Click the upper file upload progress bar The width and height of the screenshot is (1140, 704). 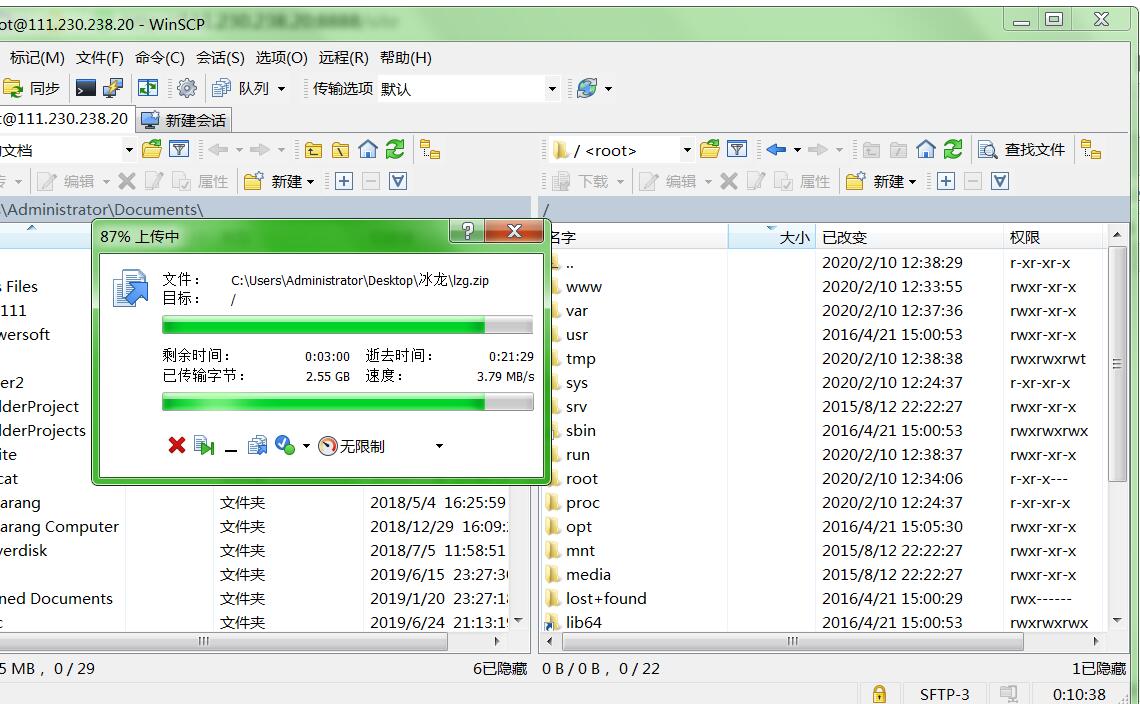click(347, 326)
